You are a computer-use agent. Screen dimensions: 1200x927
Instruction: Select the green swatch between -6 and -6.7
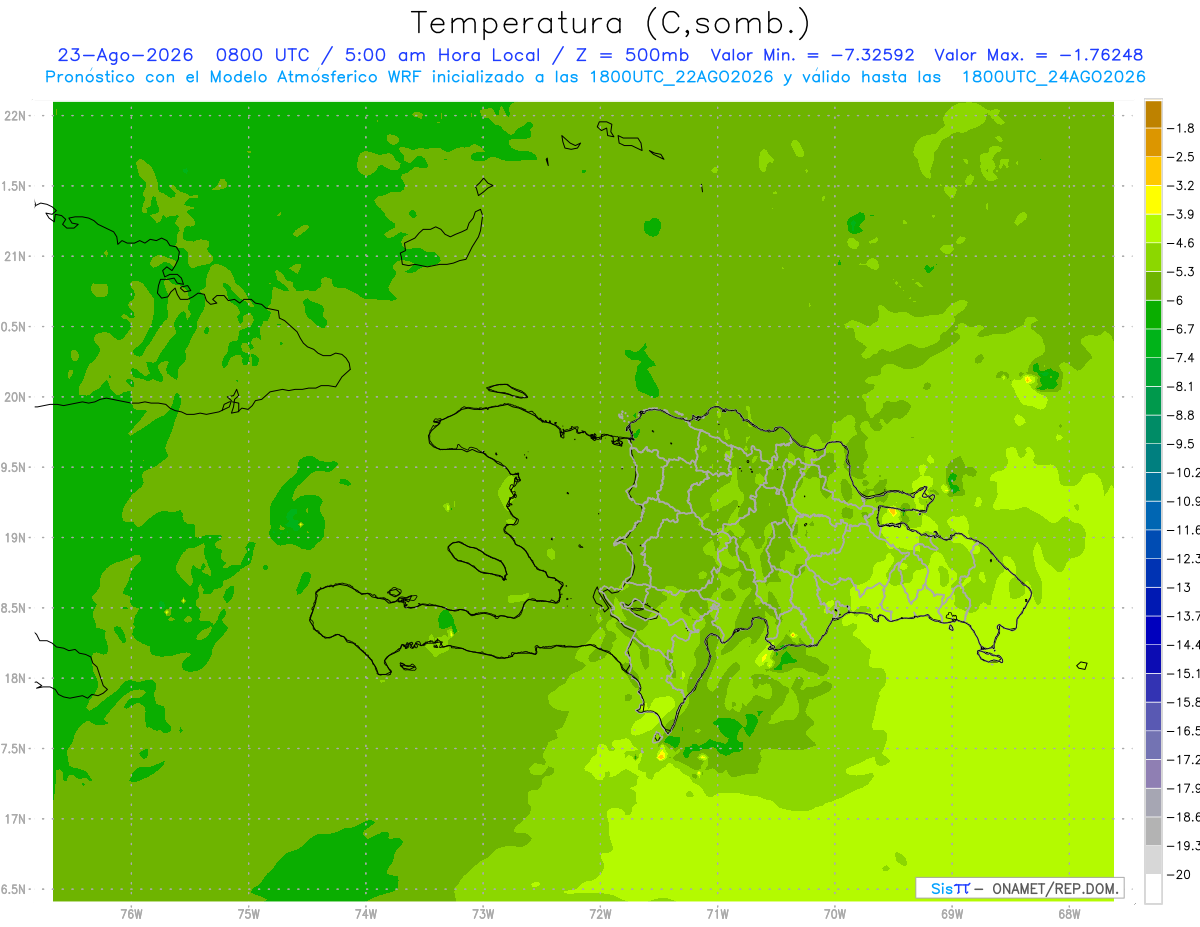1153,315
